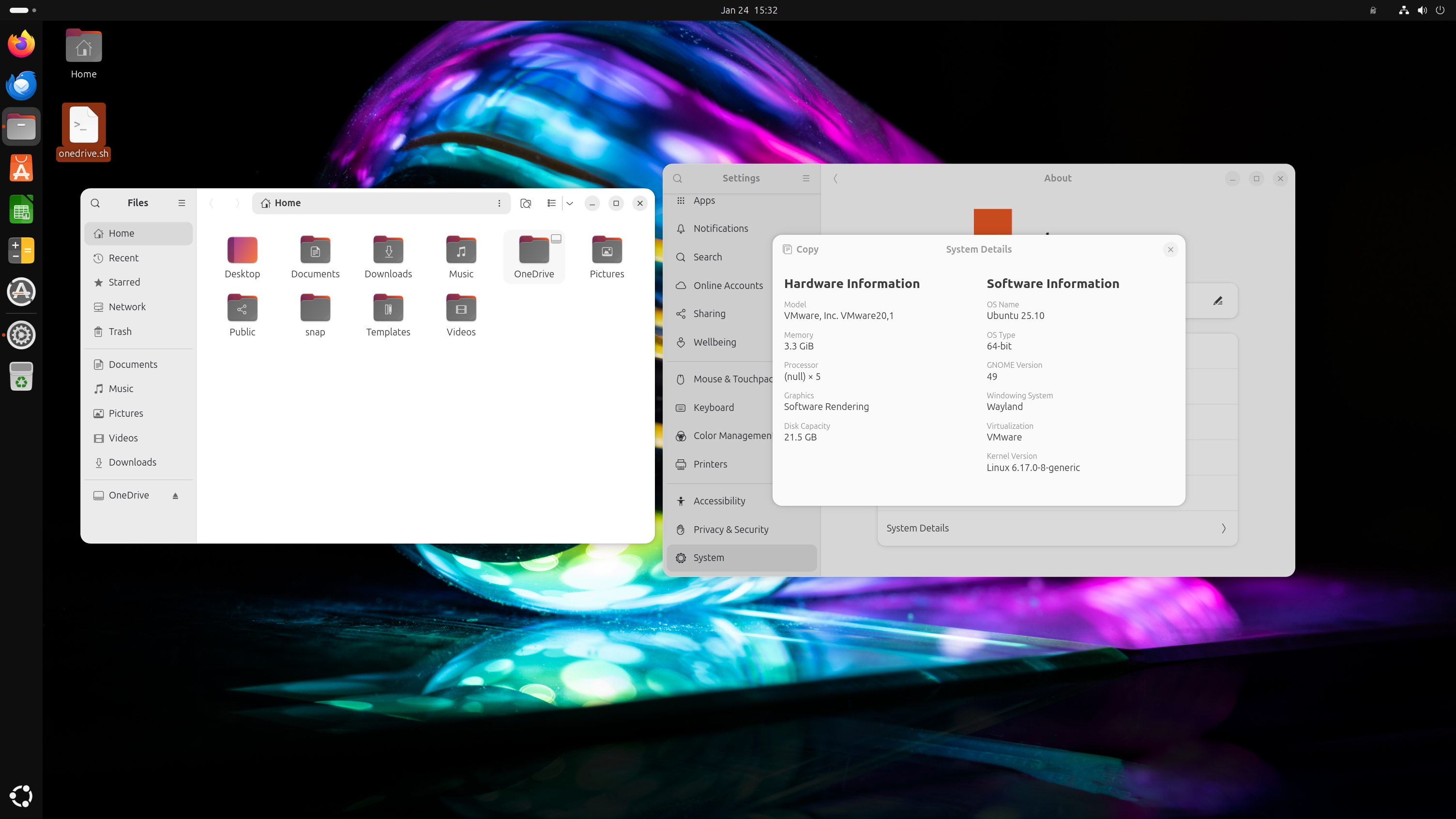Click the search icon in Settings

click(x=677, y=178)
